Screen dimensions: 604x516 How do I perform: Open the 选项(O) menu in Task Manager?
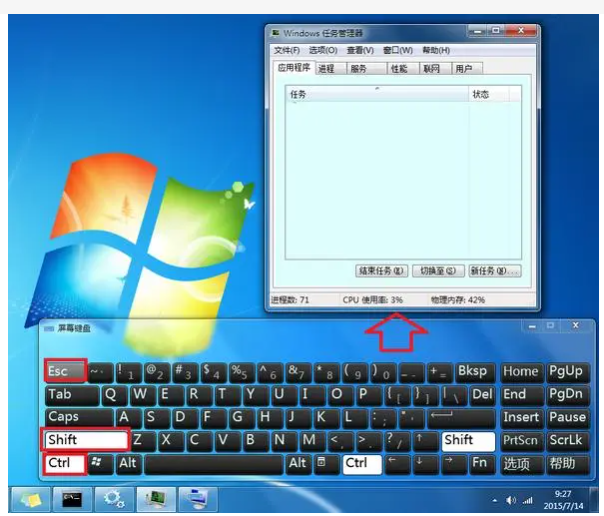323,51
